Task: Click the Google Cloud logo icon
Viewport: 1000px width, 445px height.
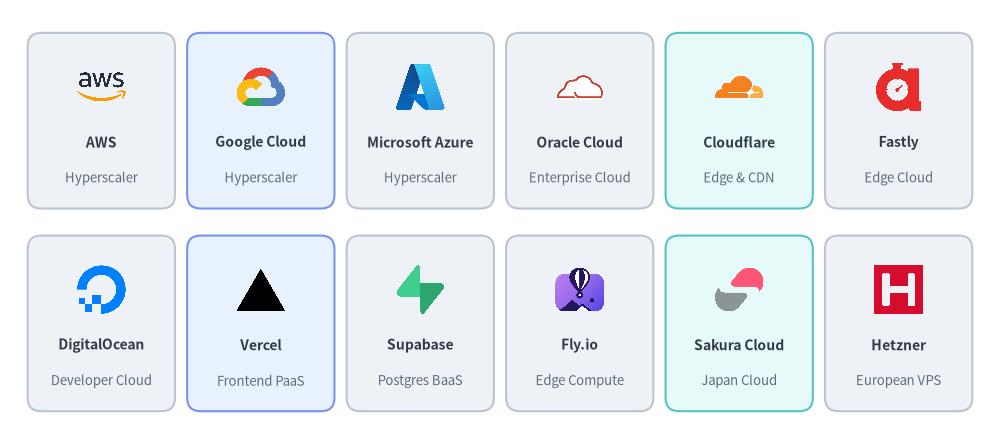Action: click(261, 87)
